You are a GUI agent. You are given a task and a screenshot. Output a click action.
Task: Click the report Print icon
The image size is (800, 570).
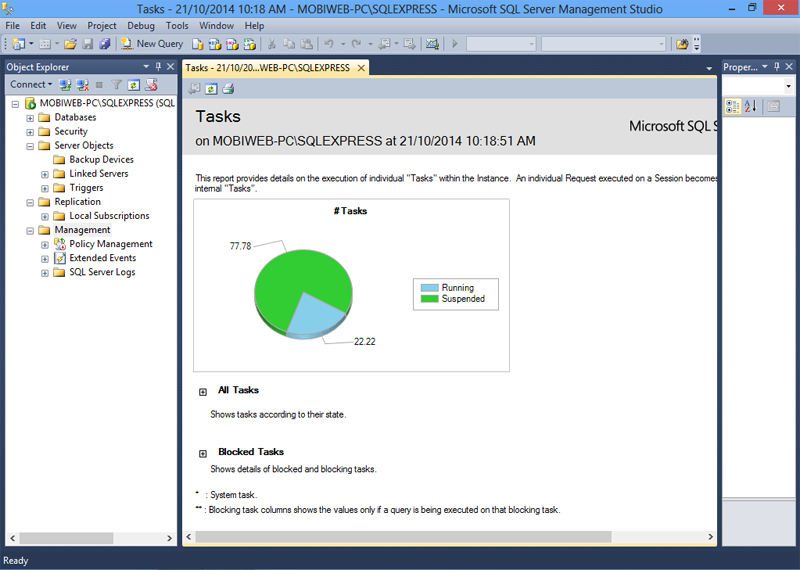click(x=228, y=89)
